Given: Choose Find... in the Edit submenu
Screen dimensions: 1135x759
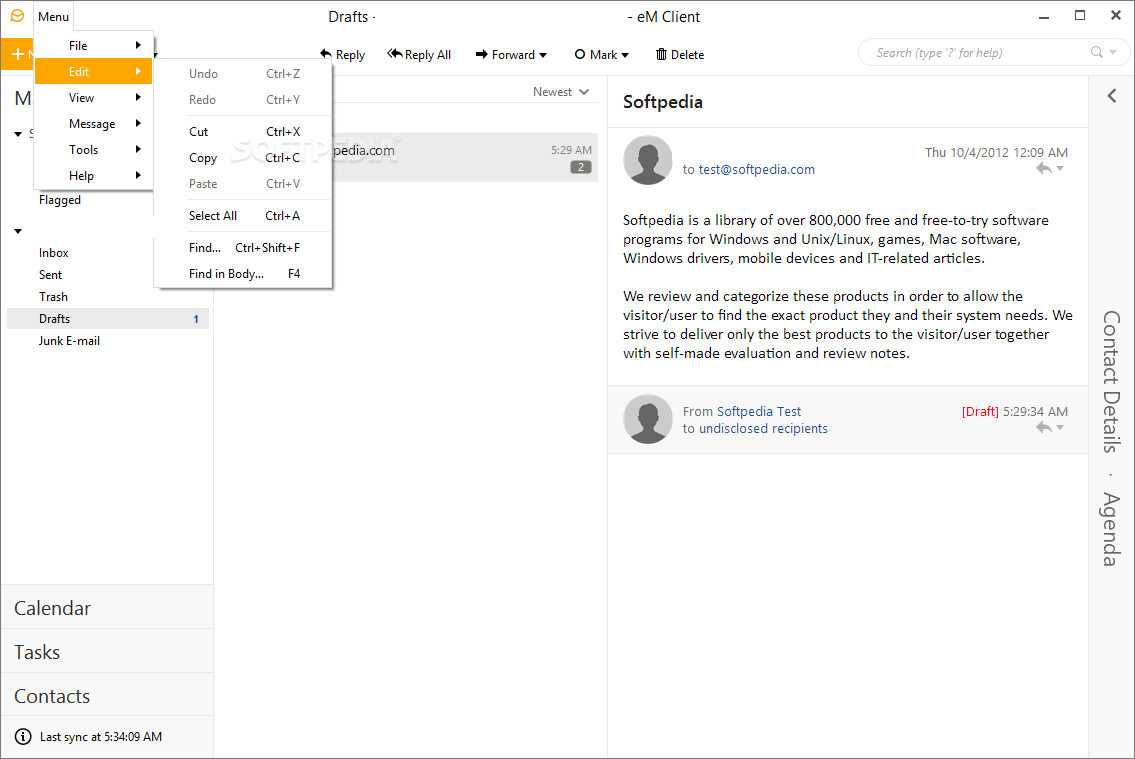Looking at the screenshot, I should [x=244, y=247].
